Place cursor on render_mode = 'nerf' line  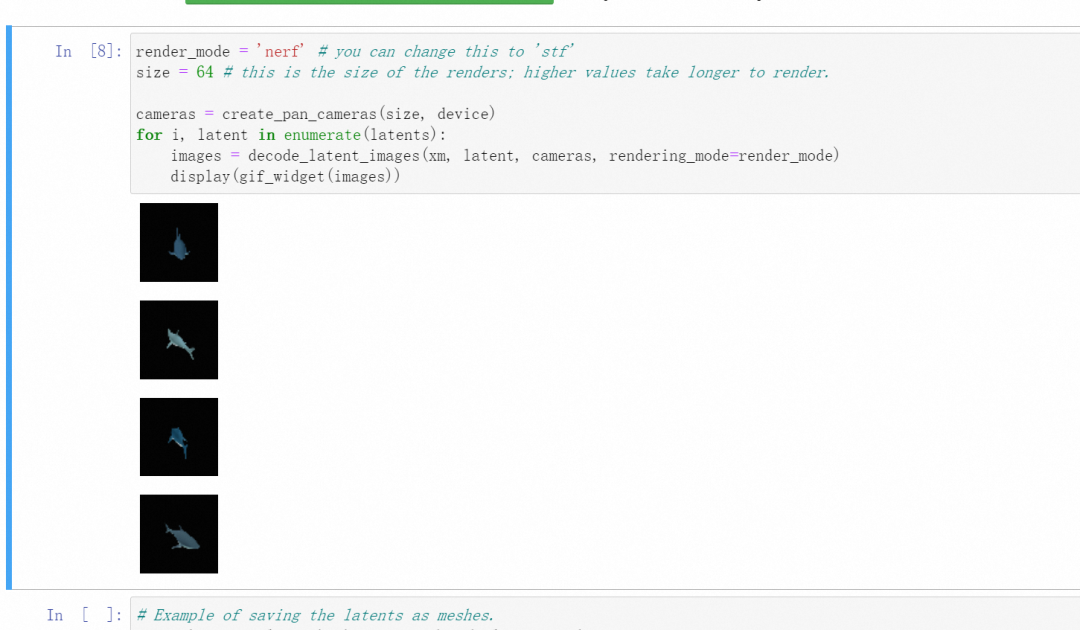pyautogui.click(x=355, y=52)
